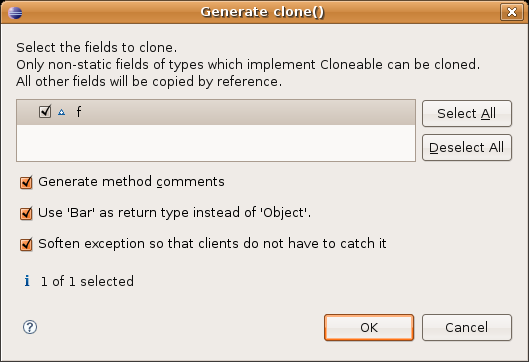Click the blue triangle field icon beside f
Viewport: 529px width, 362px height.
coord(61,112)
